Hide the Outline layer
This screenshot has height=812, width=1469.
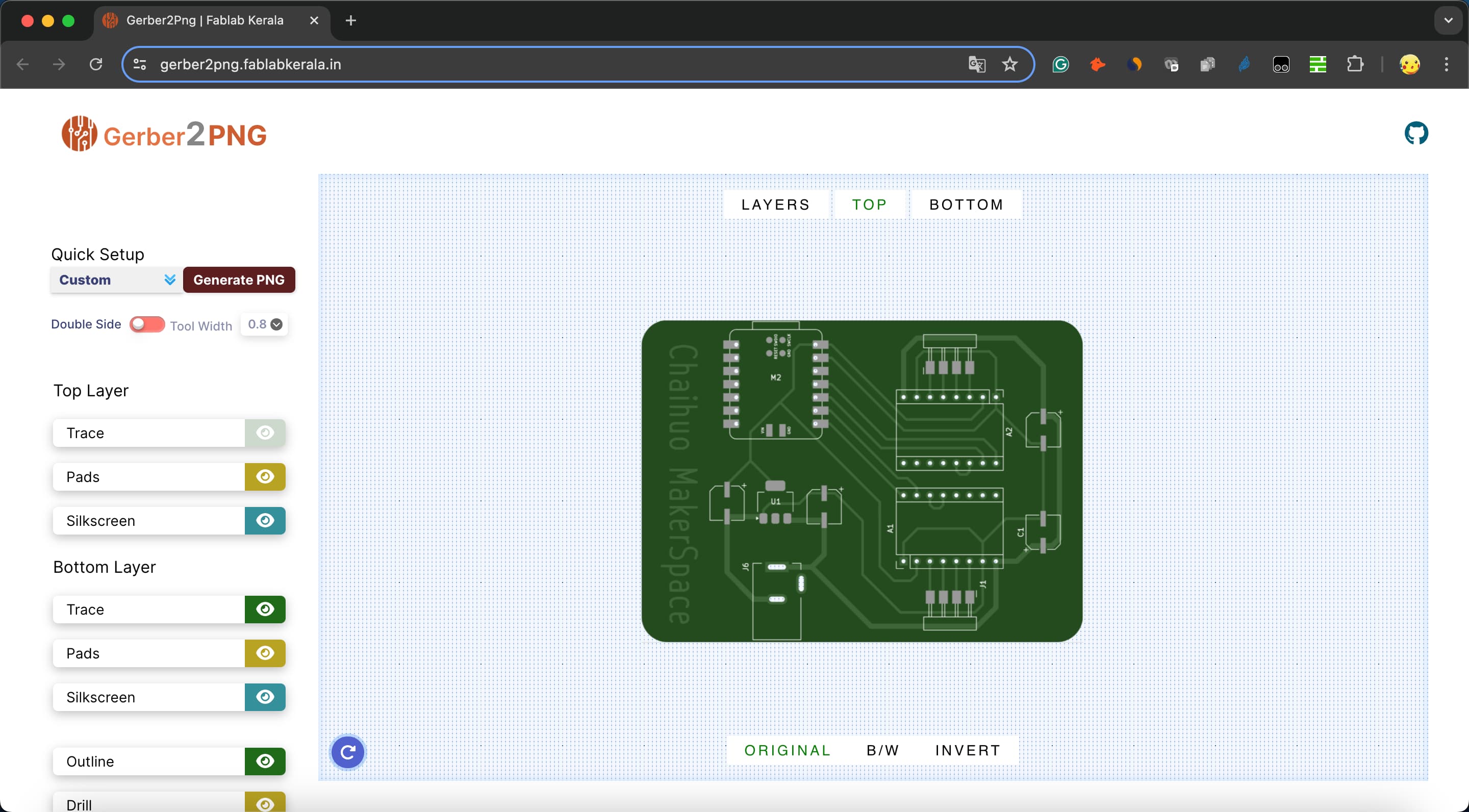[265, 762]
